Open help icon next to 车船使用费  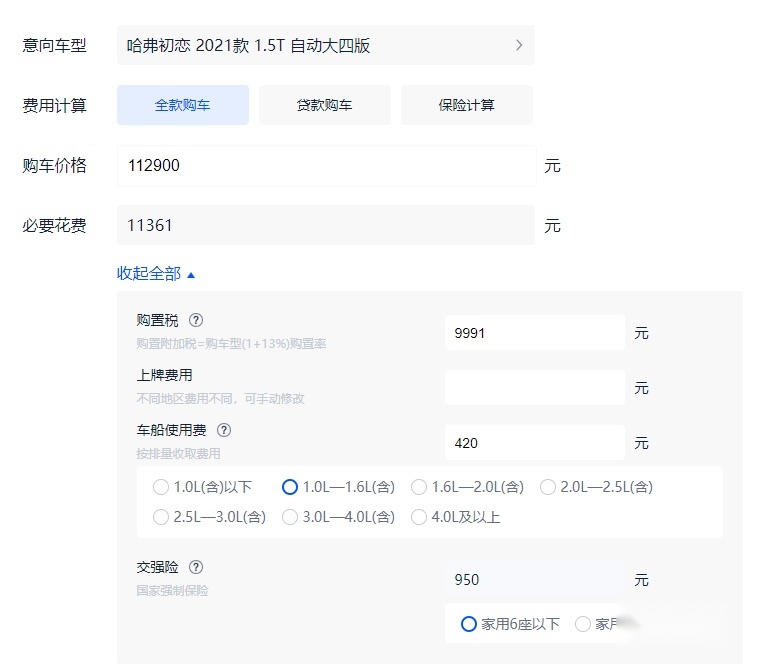pos(224,430)
